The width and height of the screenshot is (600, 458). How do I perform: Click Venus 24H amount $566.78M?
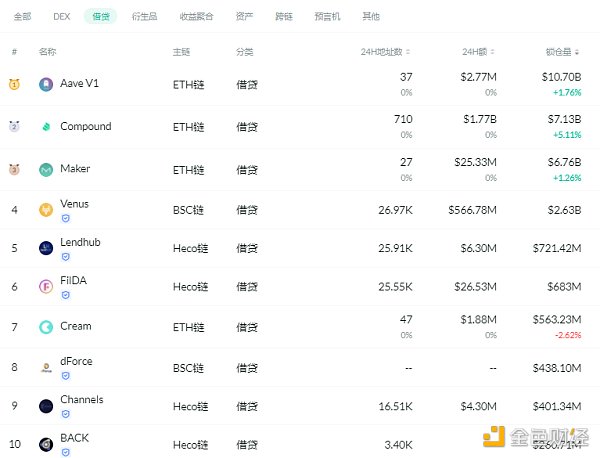(x=472, y=210)
